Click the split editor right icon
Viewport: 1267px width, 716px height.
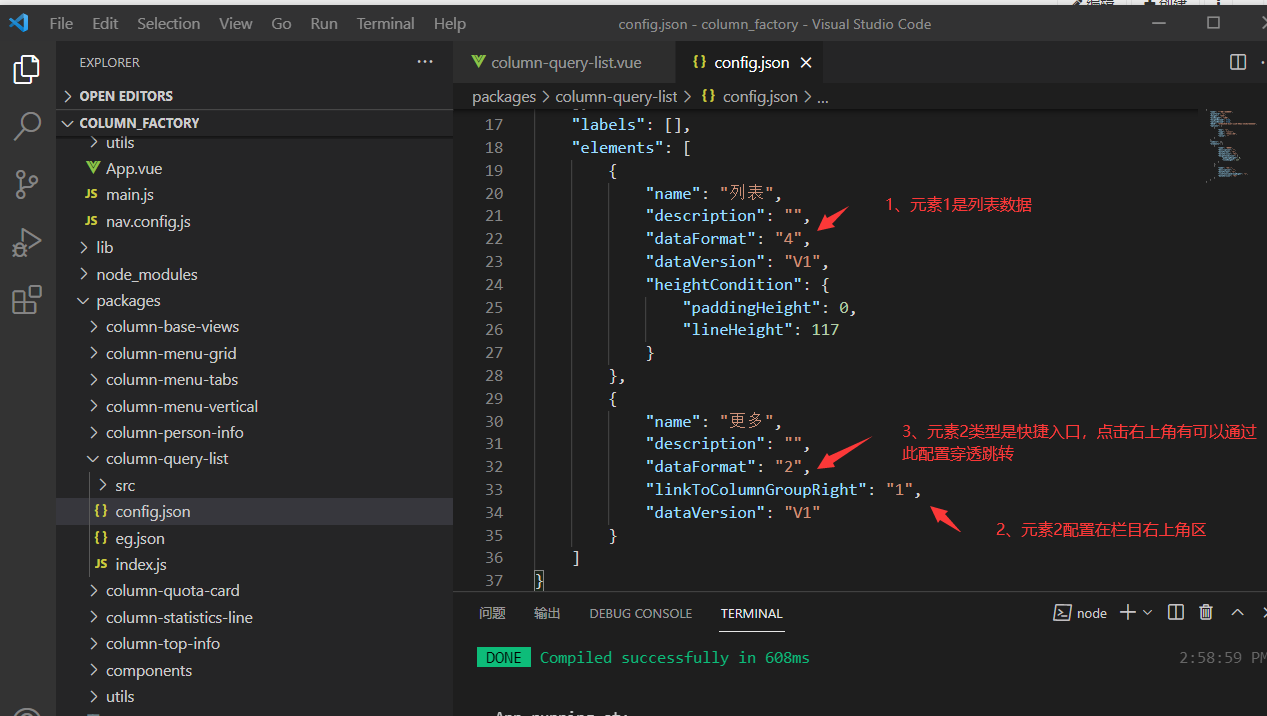click(x=1237, y=62)
